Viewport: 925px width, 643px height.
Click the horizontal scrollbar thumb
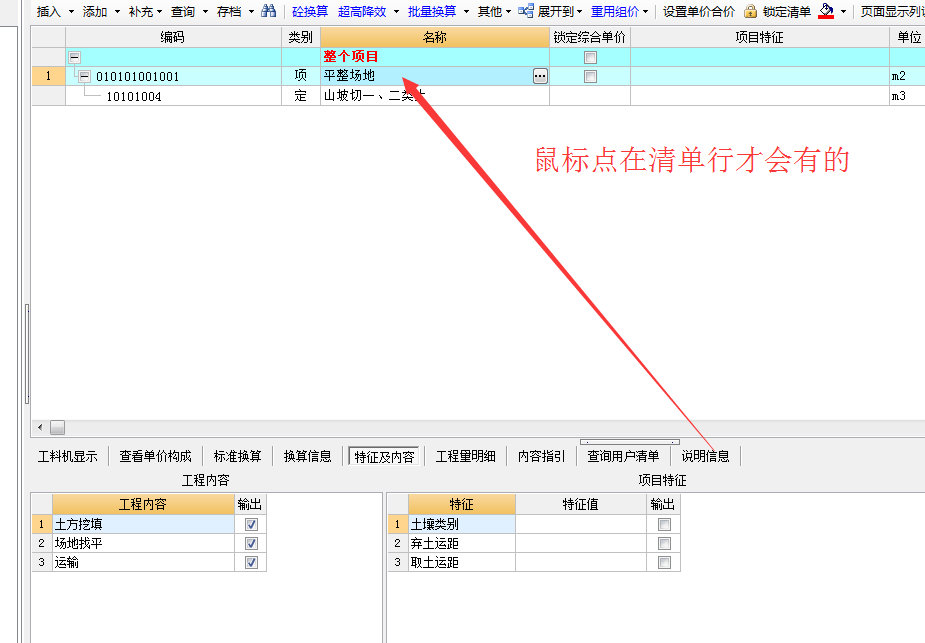[x=57, y=427]
